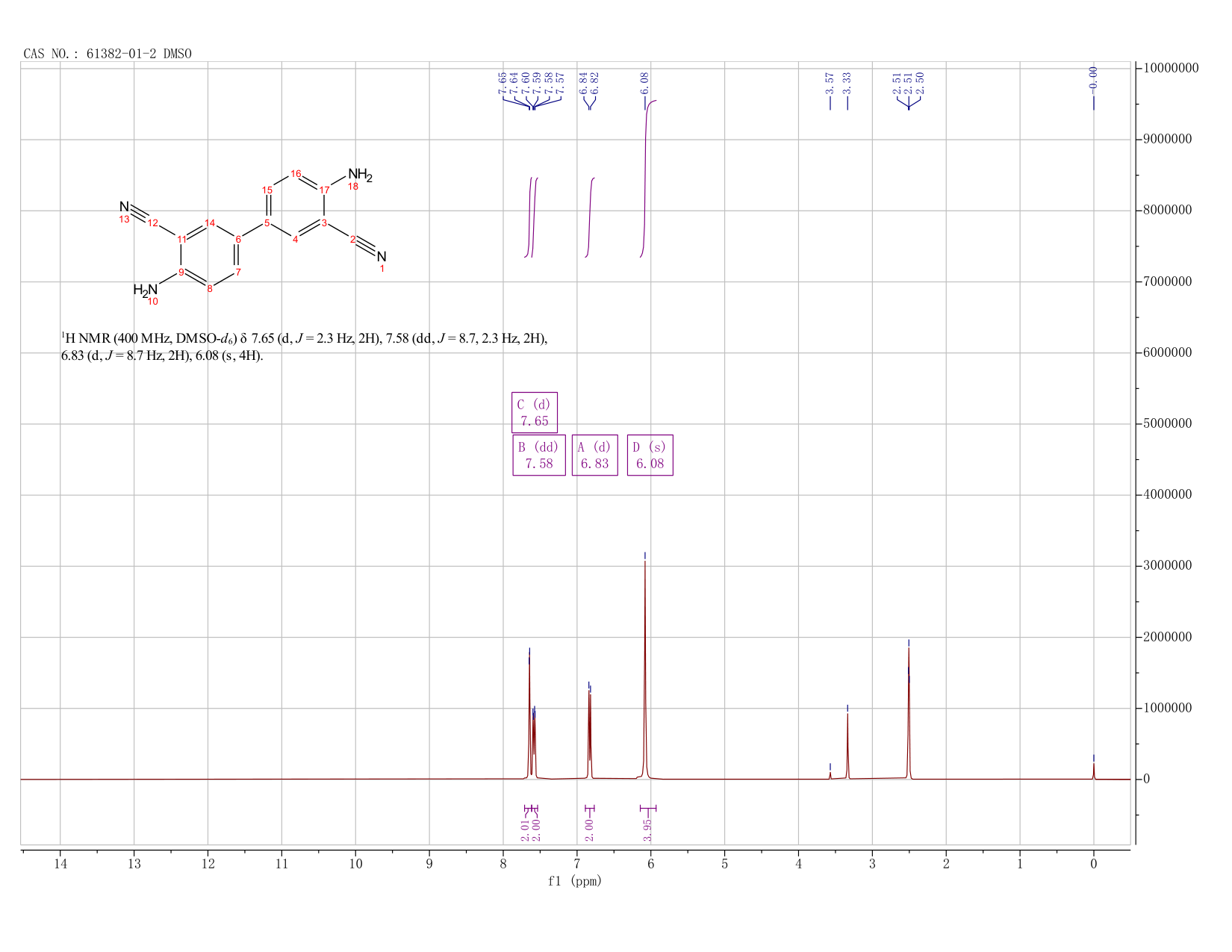Select the NH2 group labeled 18

(359, 175)
